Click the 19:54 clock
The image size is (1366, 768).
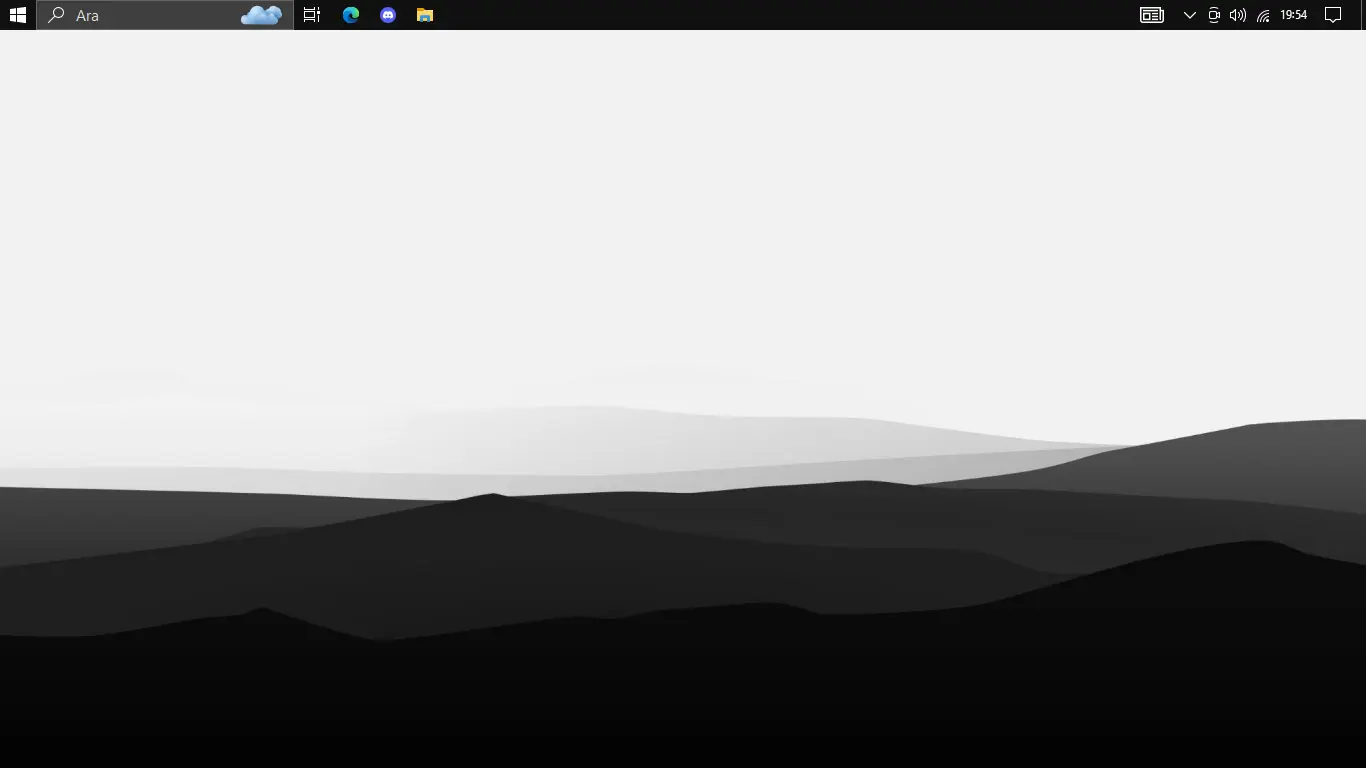(x=1294, y=15)
